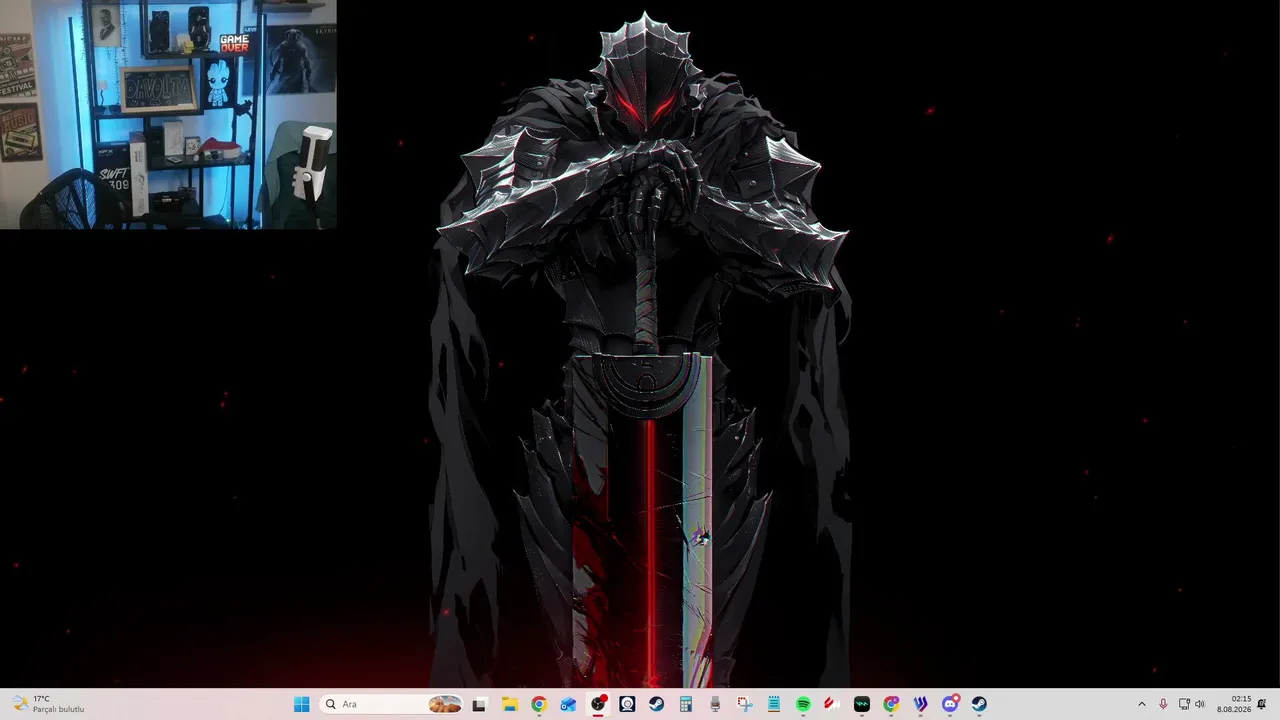Open the microphone recorder app icon

coord(715,704)
